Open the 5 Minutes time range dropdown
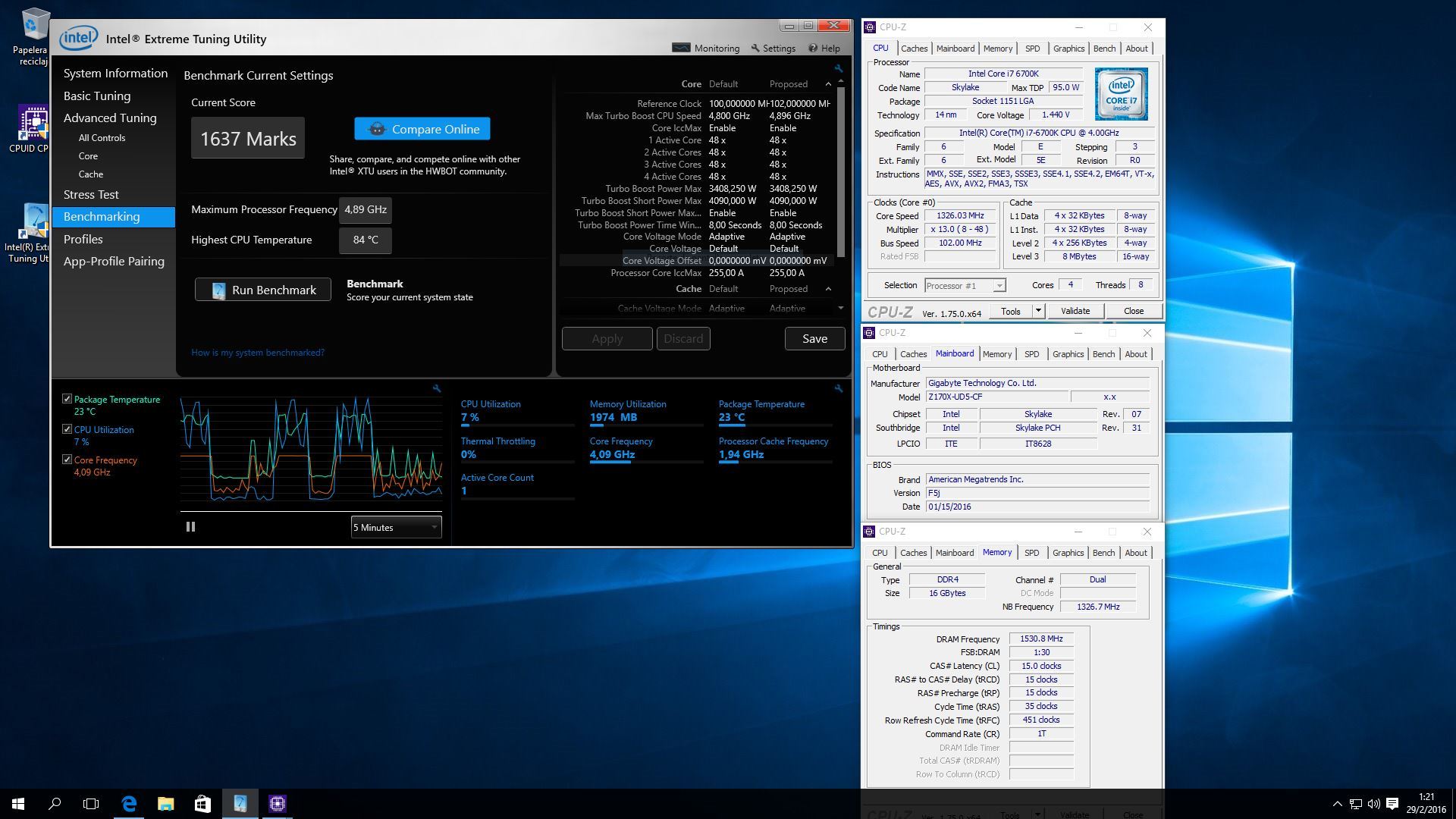Image resolution: width=1456 pixels, height=819 pixels. pyautogui.click(x=396, y=527)
